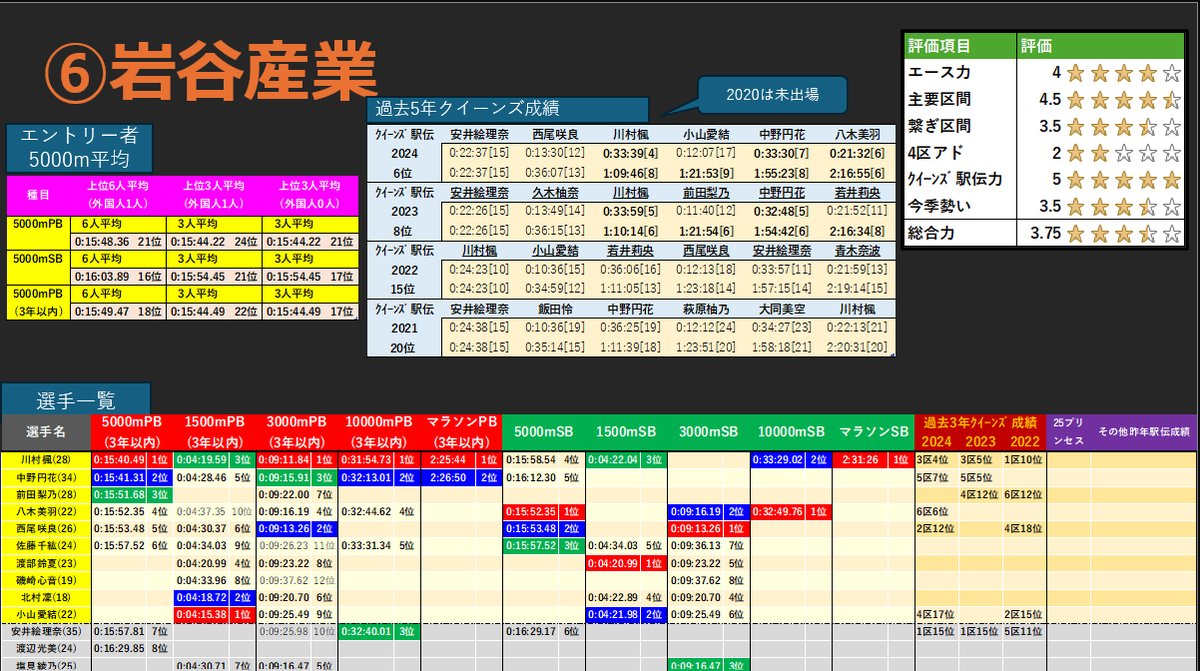
Task: Click the 5000mSB column header
Action: tap(543, 432)
